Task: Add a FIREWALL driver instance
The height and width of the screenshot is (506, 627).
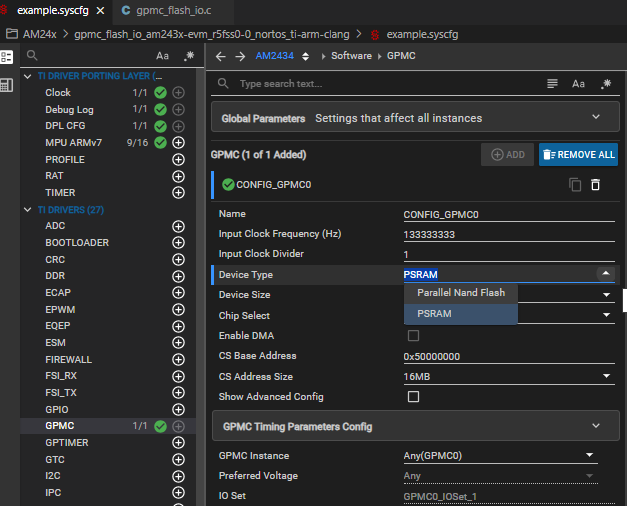Action: click(178, 360)
